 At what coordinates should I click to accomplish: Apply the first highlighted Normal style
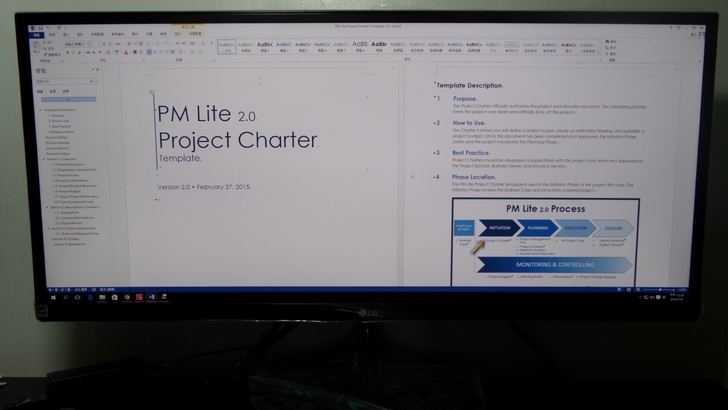(227, 46)
